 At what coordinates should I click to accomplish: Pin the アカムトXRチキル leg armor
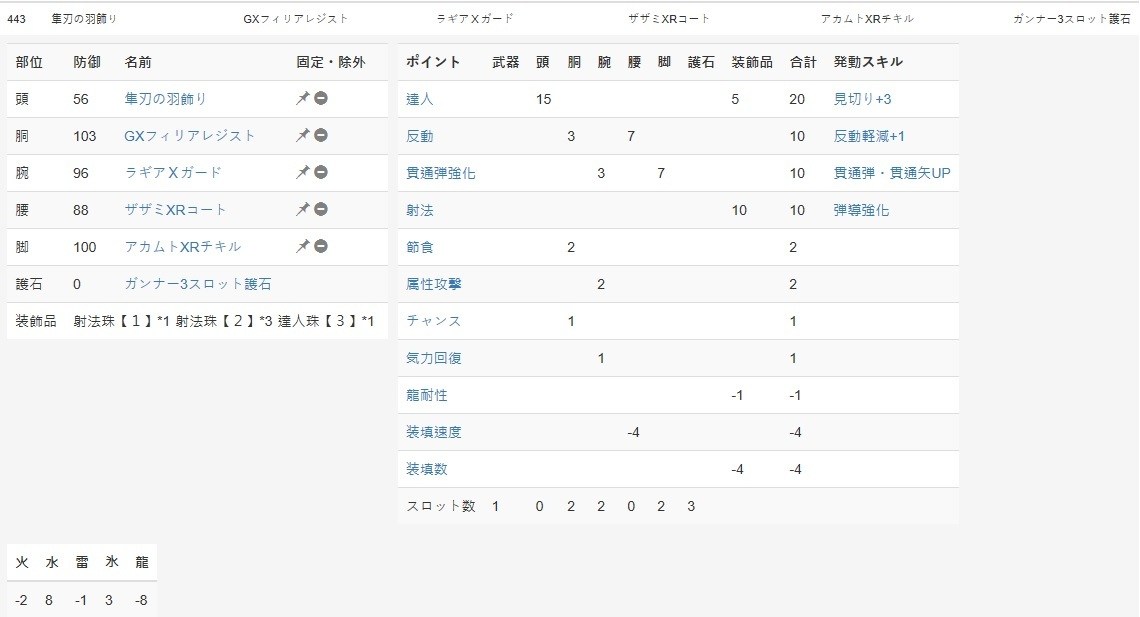click(x=302, y=246)
